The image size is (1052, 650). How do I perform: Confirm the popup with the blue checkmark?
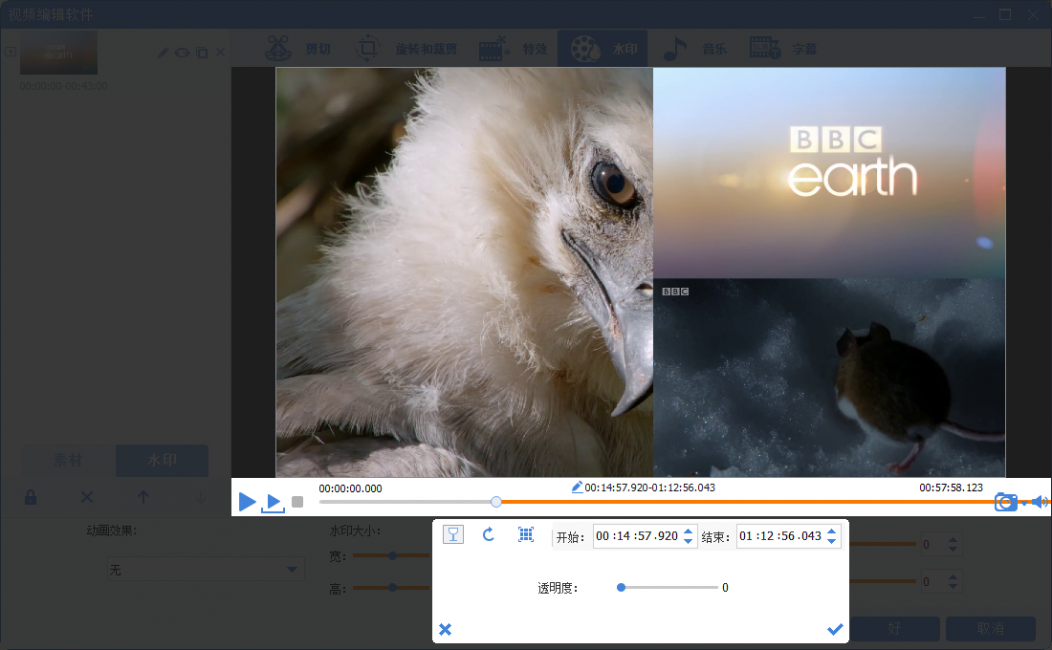click(835, 629)
